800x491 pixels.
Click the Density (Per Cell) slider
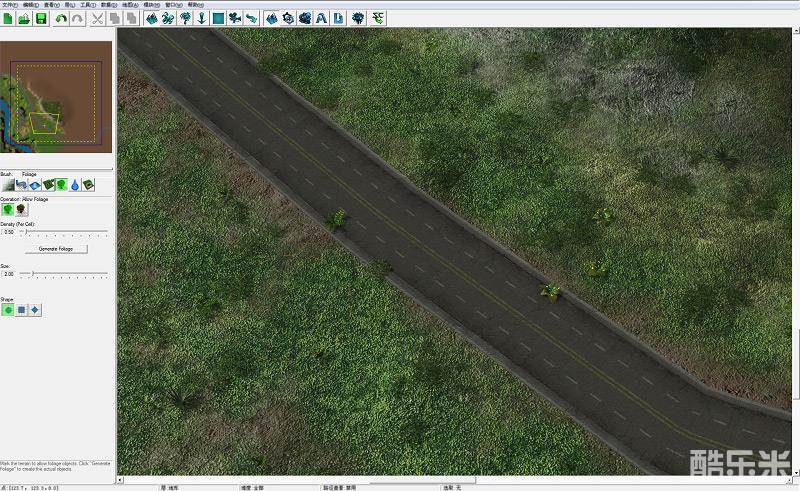[62, 232]
